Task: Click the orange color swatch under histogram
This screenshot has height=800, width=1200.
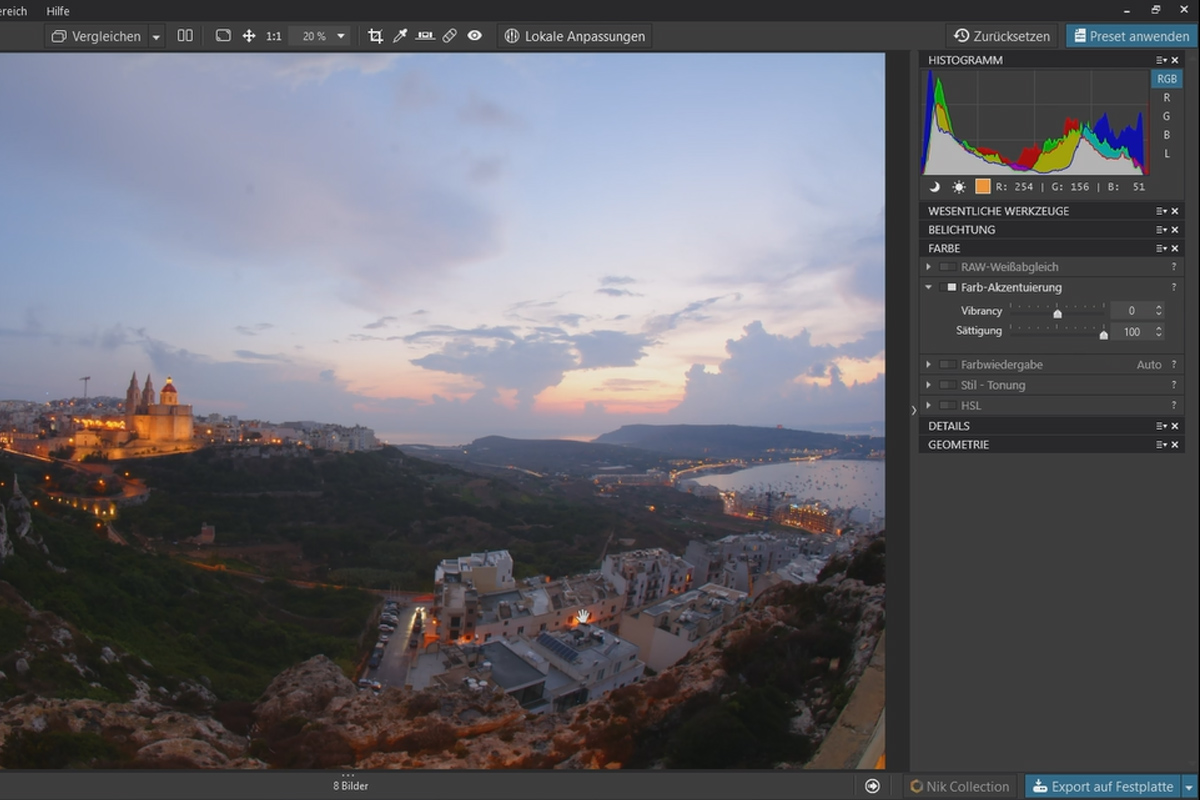Action: pyautogui.click(x=982, y=186)
